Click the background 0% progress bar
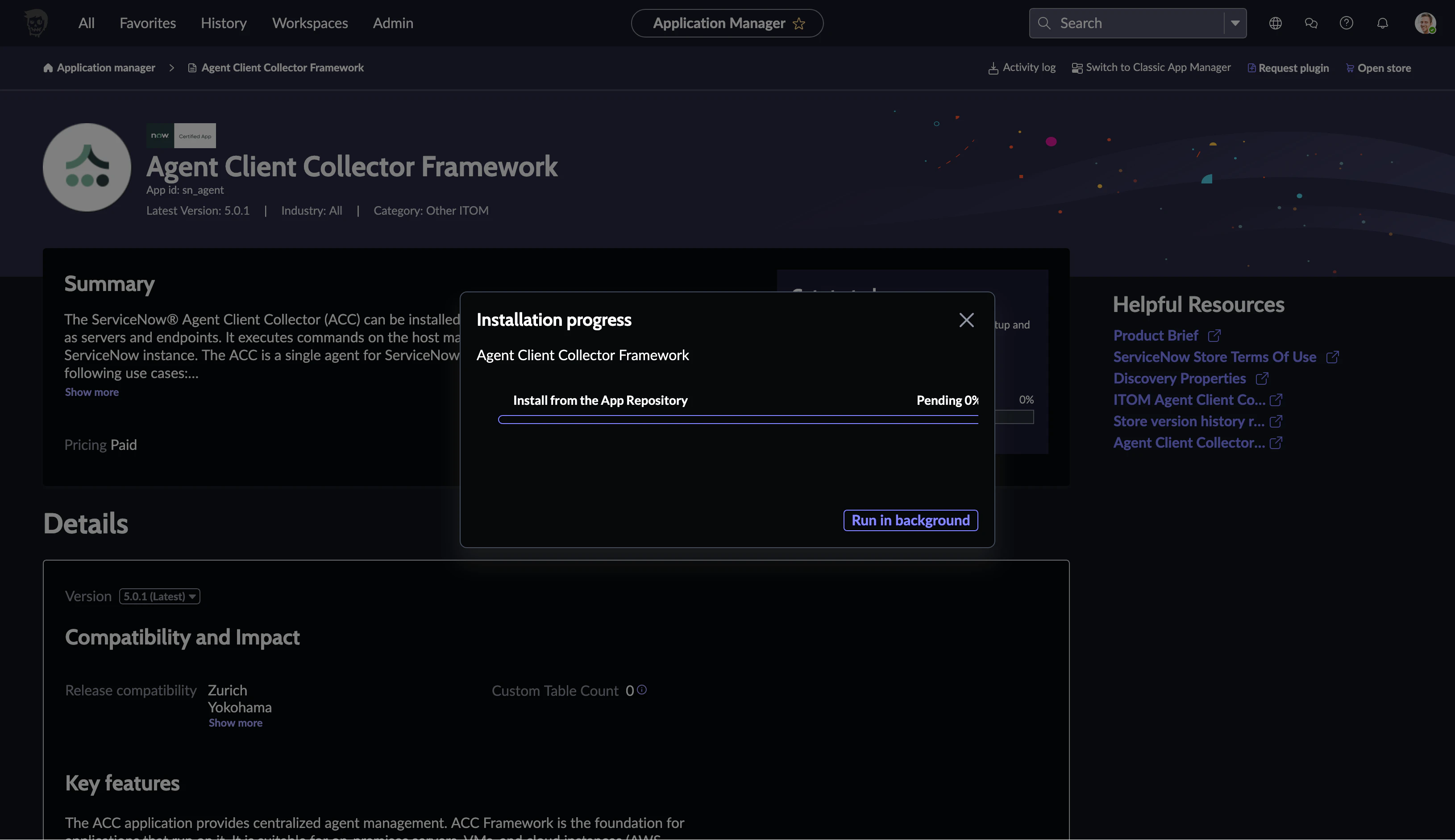Viewport: 1455px width, 840px height. coord(1014,416)
